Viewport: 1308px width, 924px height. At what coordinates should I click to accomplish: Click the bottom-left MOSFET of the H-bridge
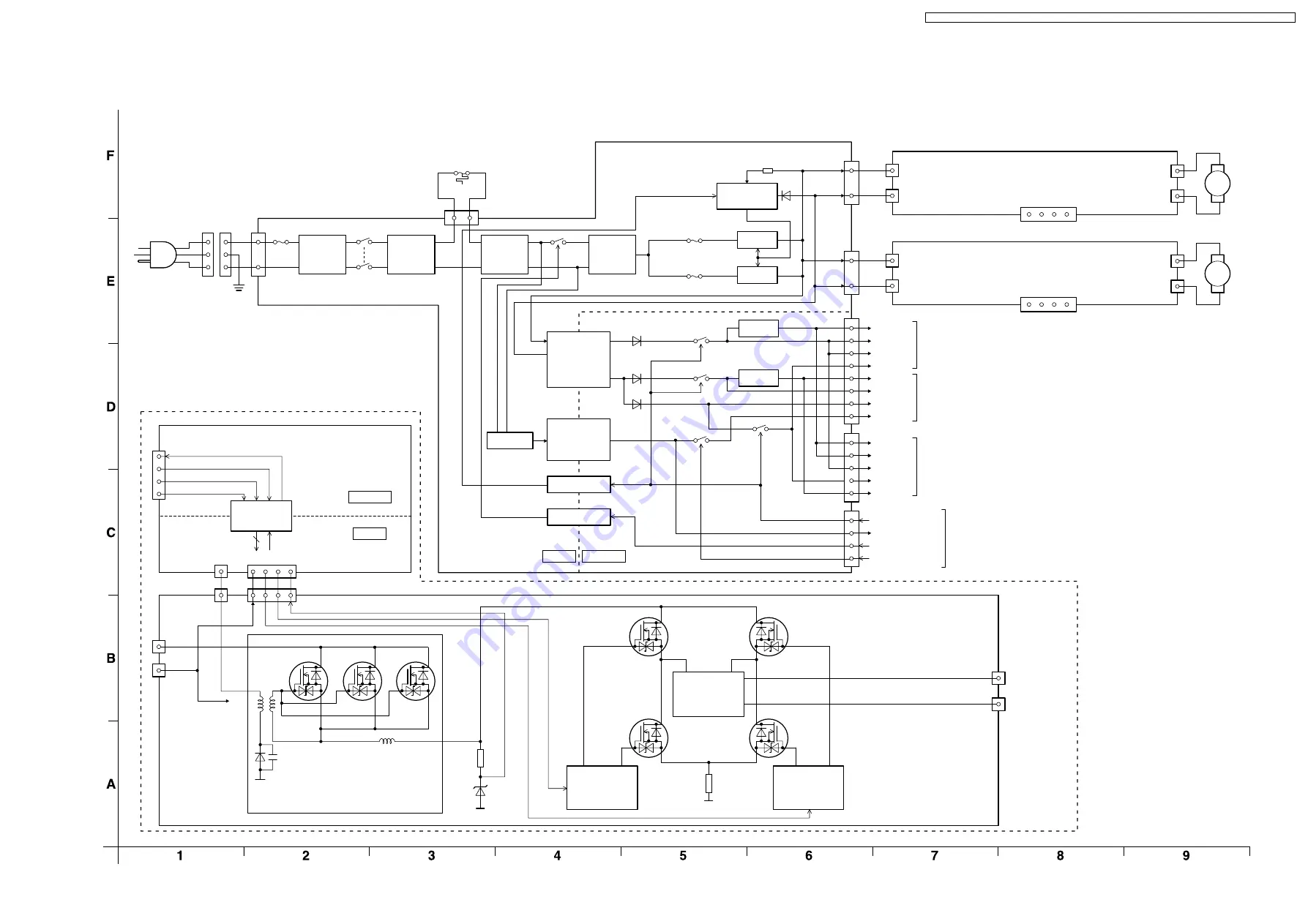(x=649, y=737)
